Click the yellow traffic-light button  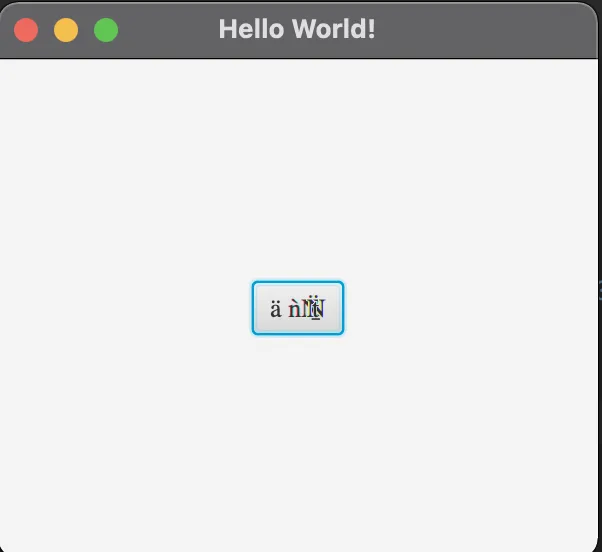[x=66, y=30]
